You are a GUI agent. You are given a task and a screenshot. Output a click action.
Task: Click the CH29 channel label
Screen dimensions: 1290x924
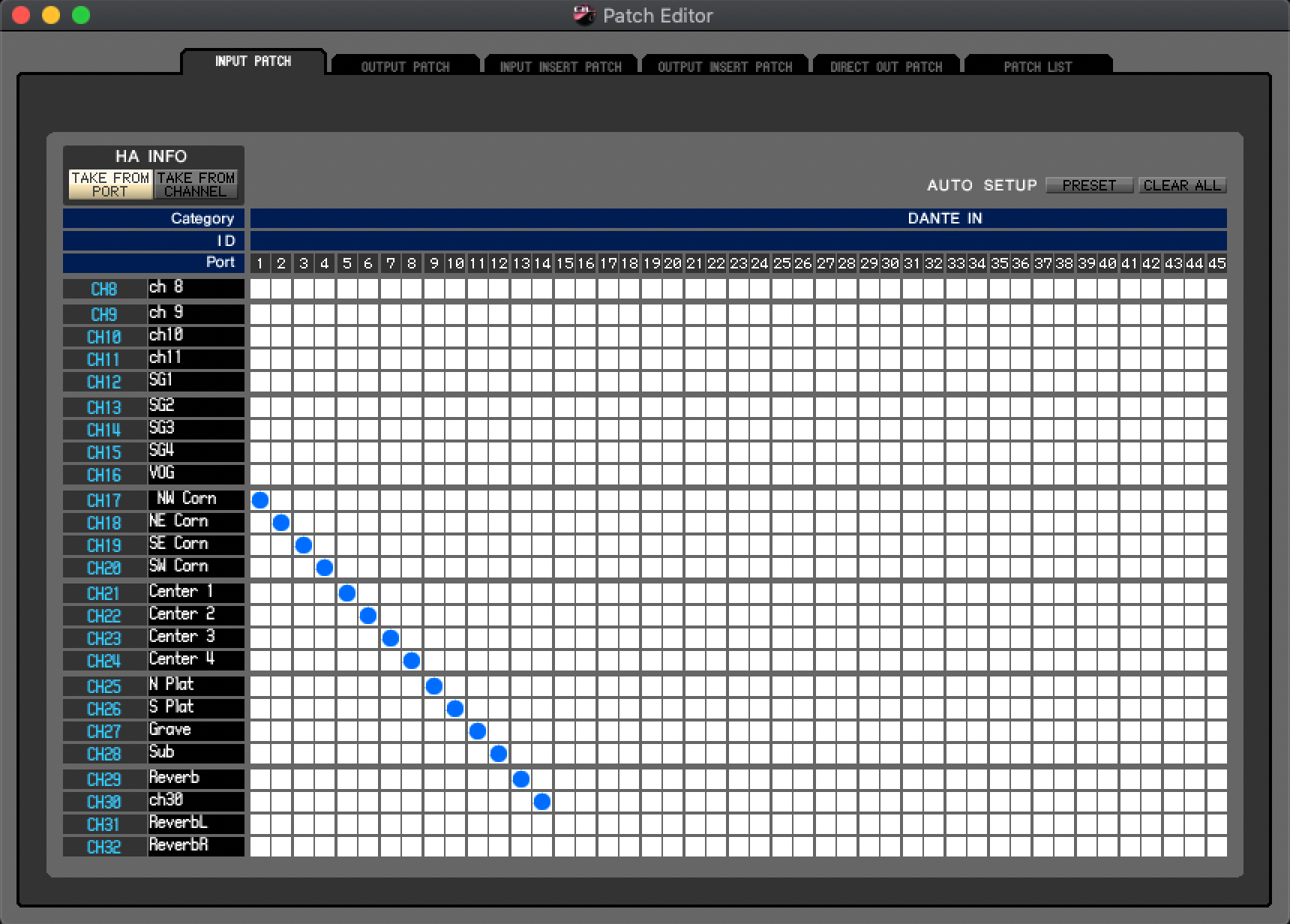(104, 779)
